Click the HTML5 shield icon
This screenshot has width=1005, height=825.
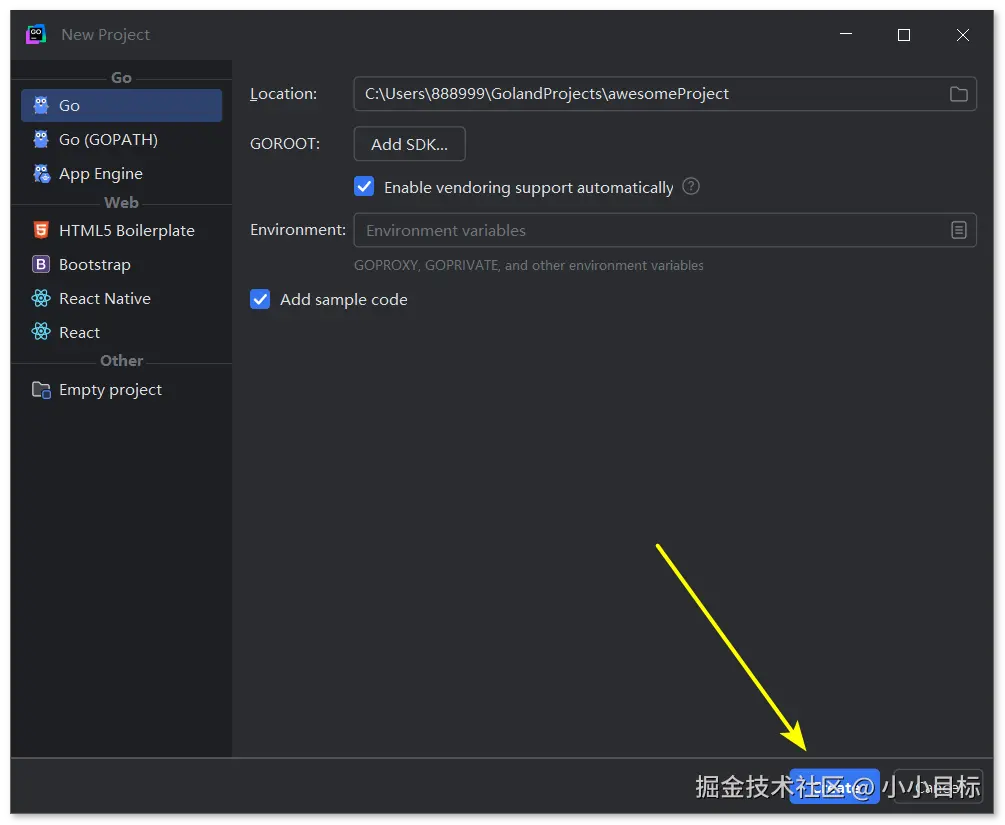(x=41, y=229)
